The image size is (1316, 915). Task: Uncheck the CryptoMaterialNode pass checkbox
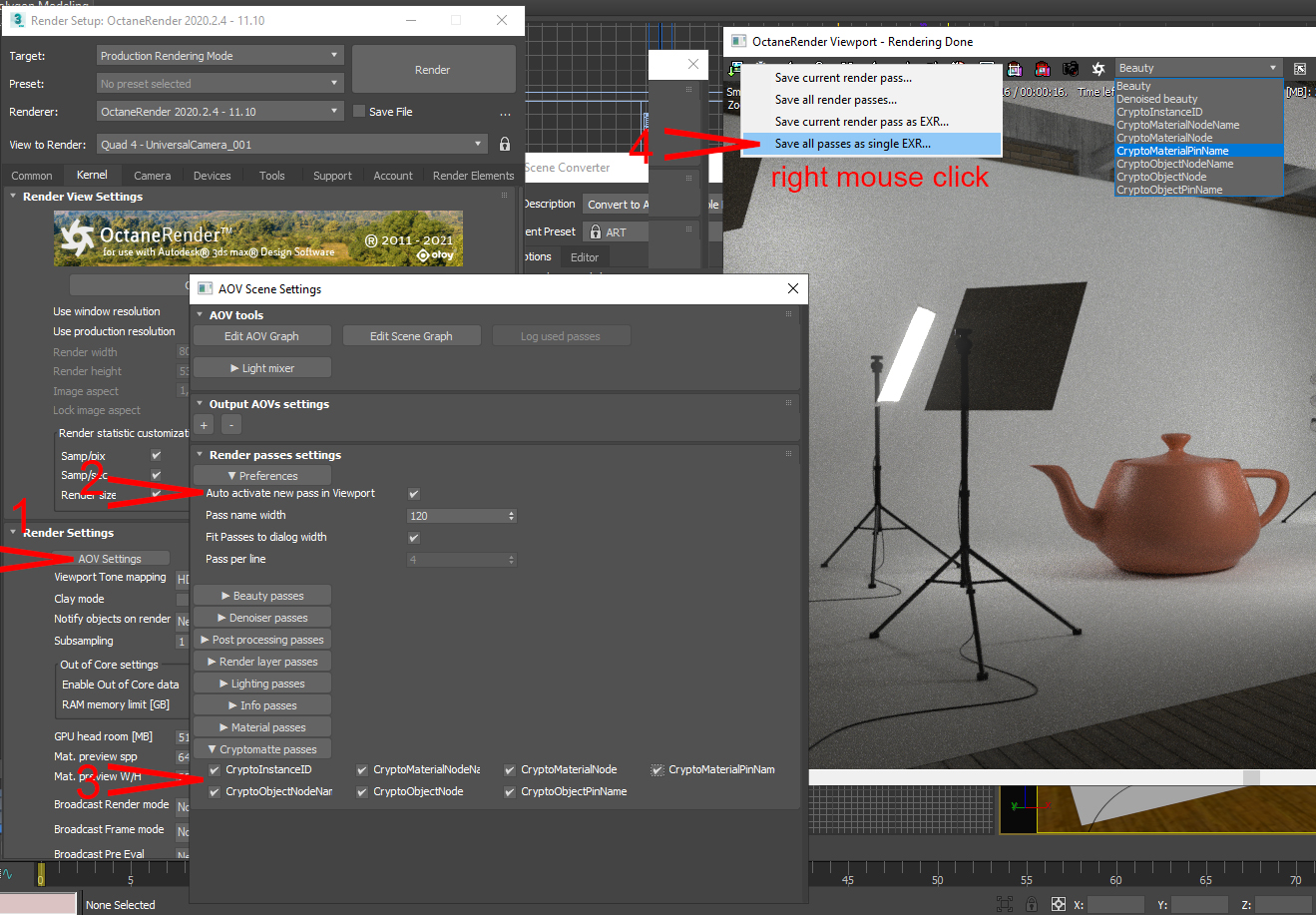pos(510,770)
